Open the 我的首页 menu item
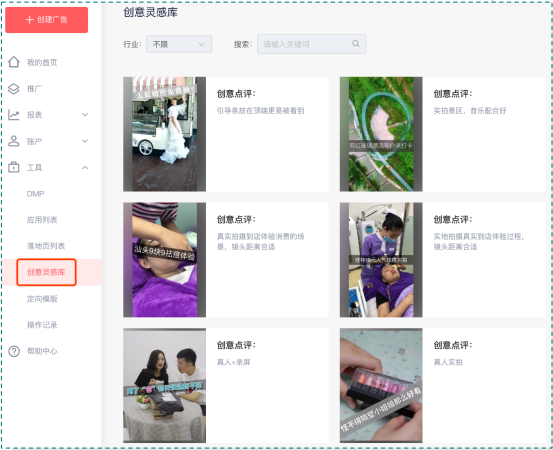 coord(42,62)
